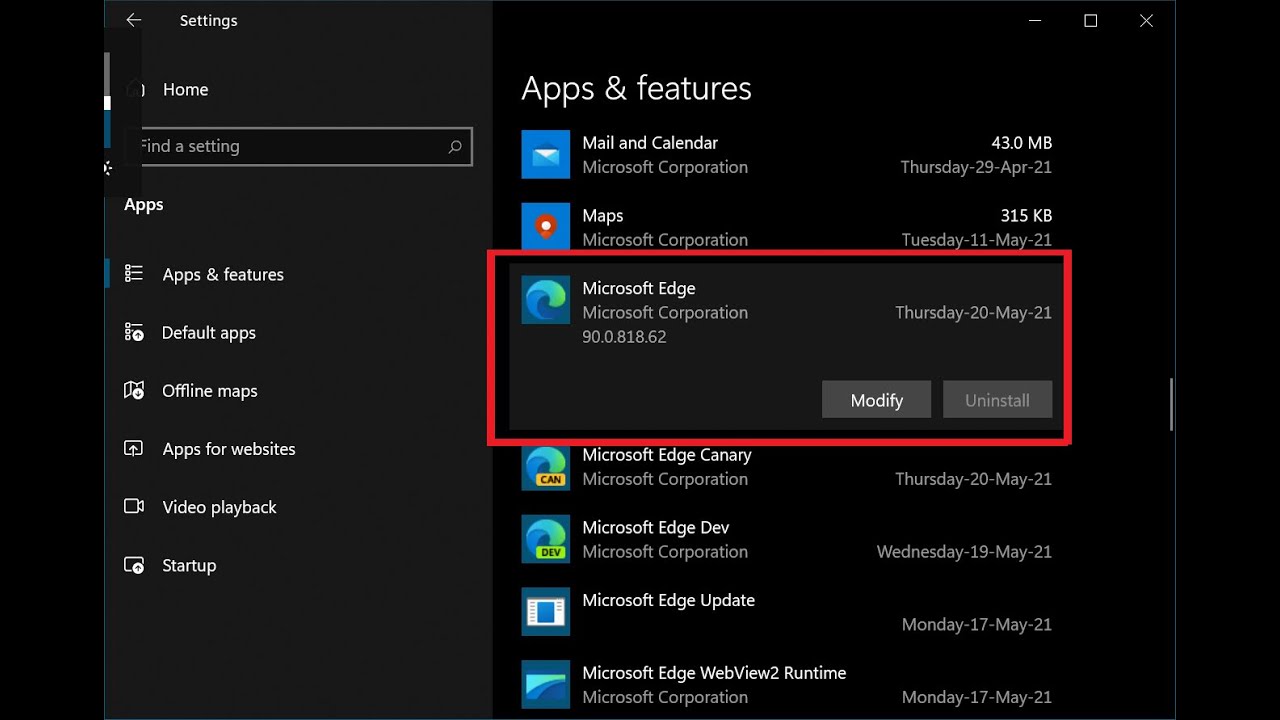1280x720 pixels.
Task: Click the Apps & features list icon
Action: pos(134,274)
